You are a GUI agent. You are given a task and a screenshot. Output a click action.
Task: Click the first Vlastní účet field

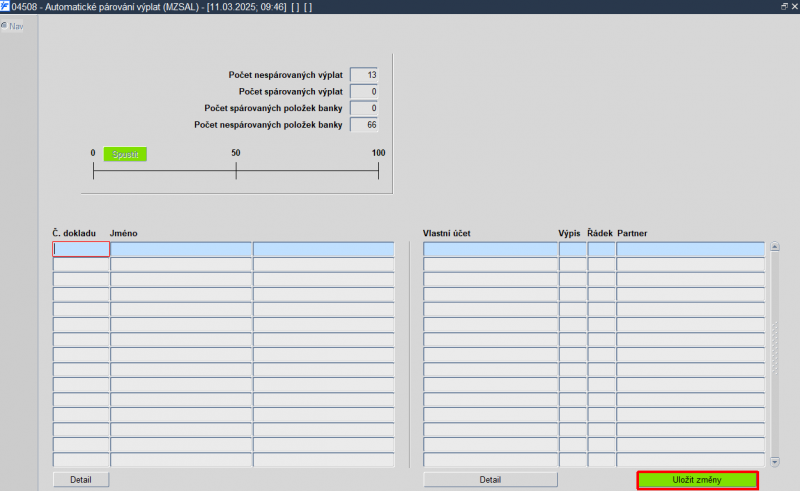click(490, 249)
